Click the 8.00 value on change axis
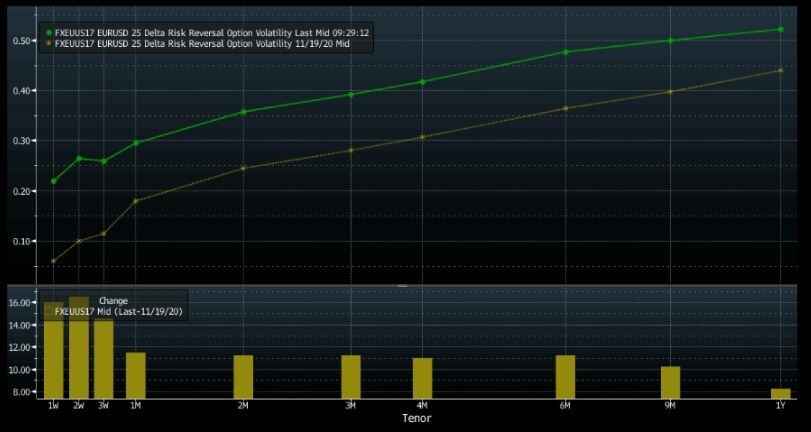The width and height of the screenshot is (811, 432). pos(23,392)
